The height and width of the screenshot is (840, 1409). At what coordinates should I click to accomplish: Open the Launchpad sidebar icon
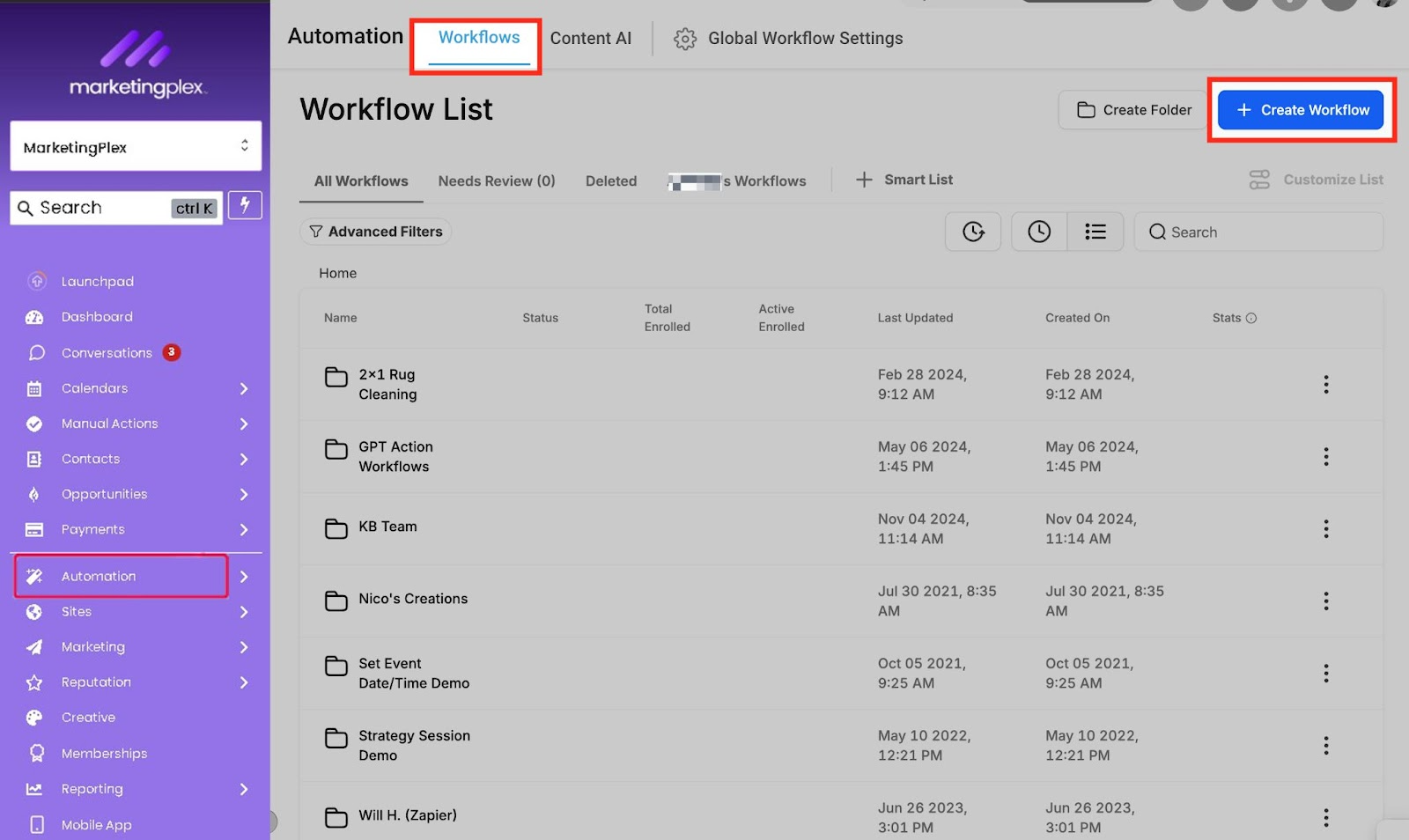pyautogui.click(x=36, y=281)
